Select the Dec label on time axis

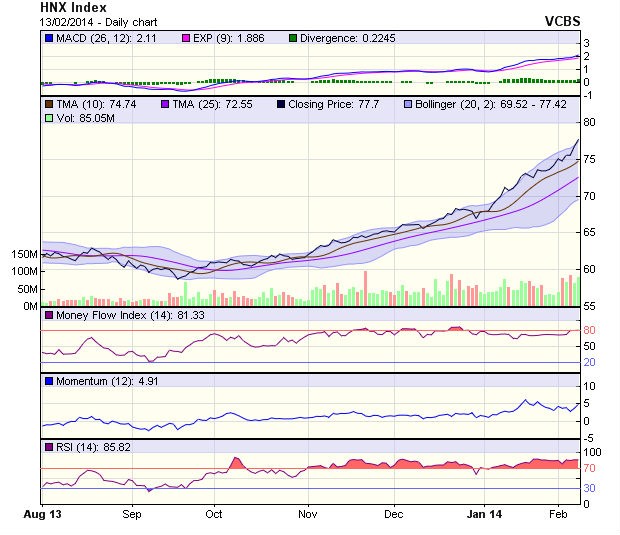[393, 514]
